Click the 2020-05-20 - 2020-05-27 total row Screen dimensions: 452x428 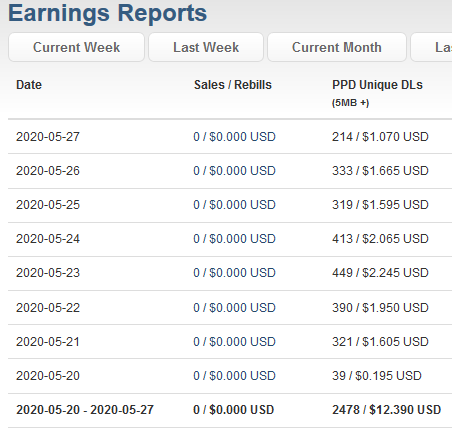point(230,410)
